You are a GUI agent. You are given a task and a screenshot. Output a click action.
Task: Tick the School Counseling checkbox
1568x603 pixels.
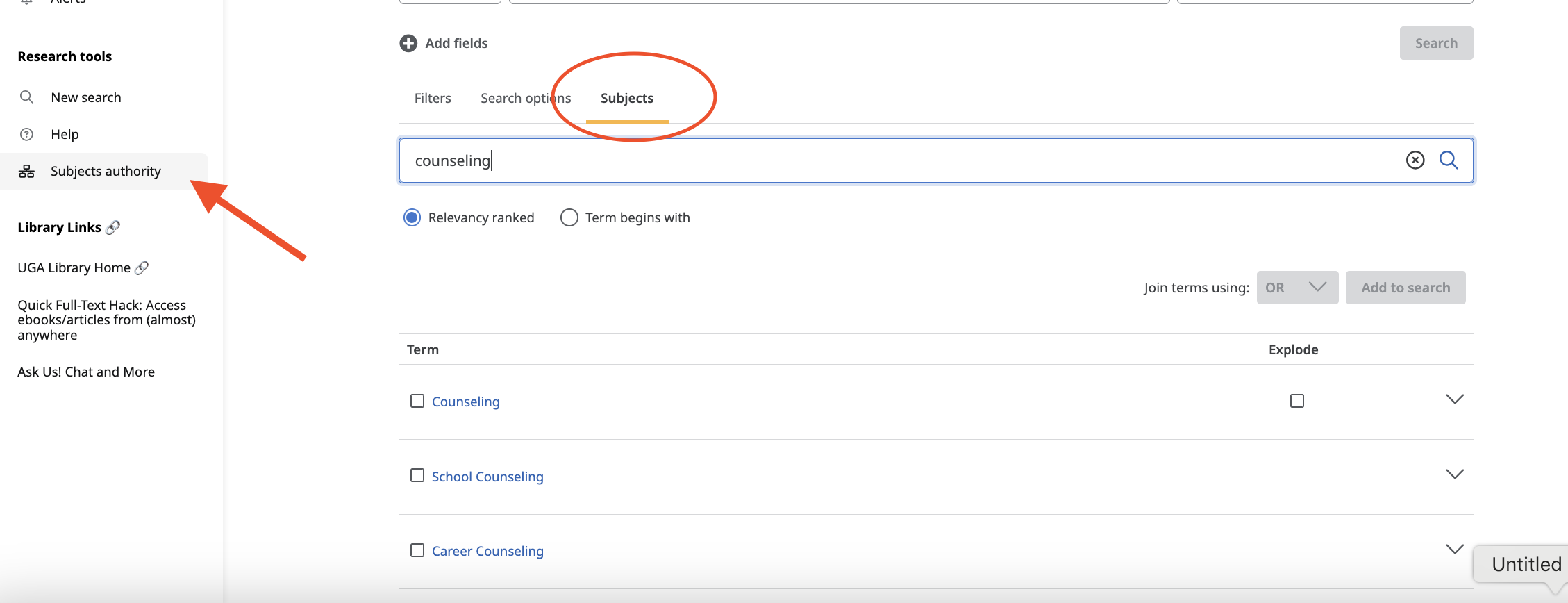click(x=417, y=475)
